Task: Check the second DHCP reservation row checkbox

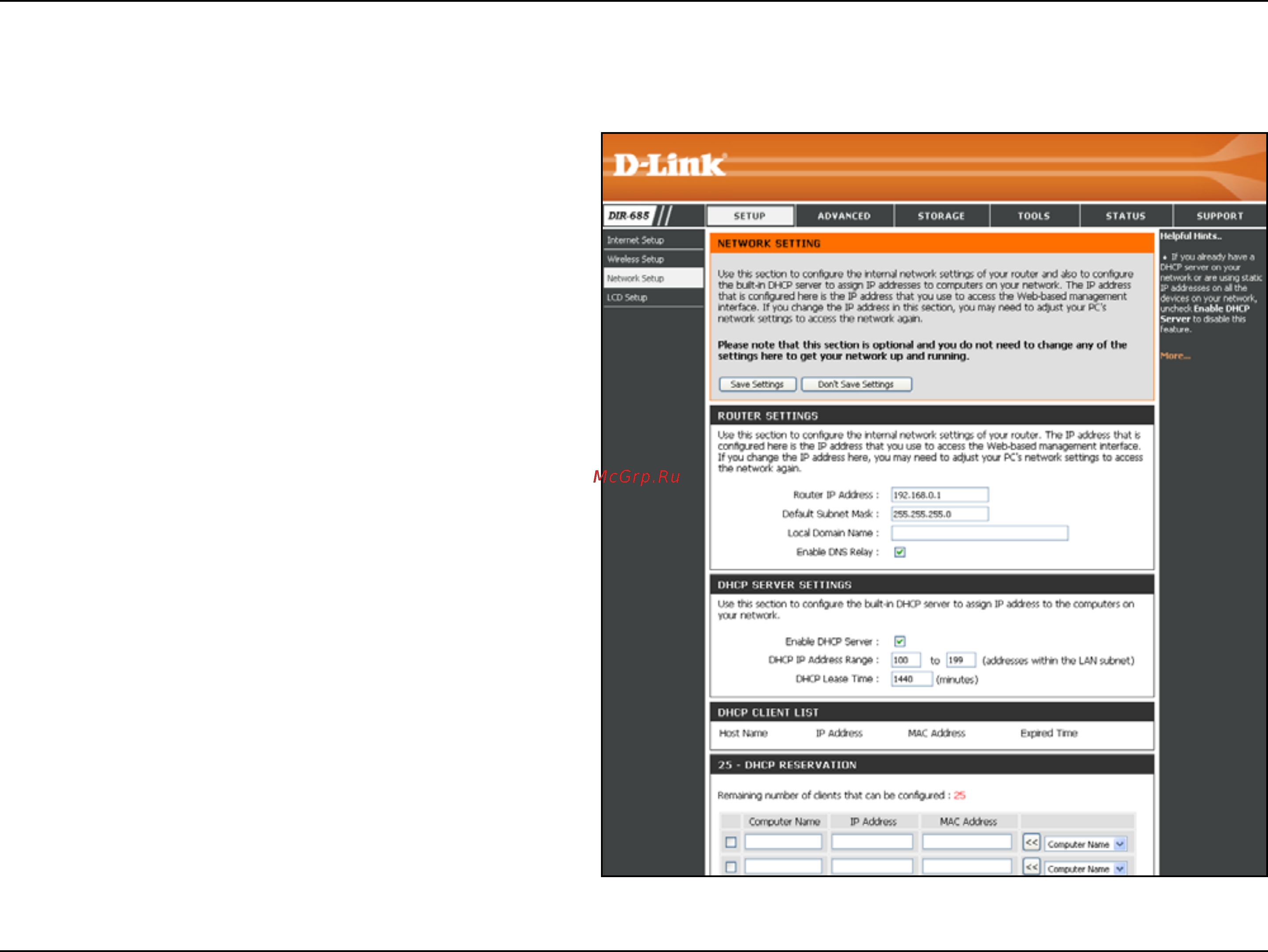Action: [x=731, y=867]
